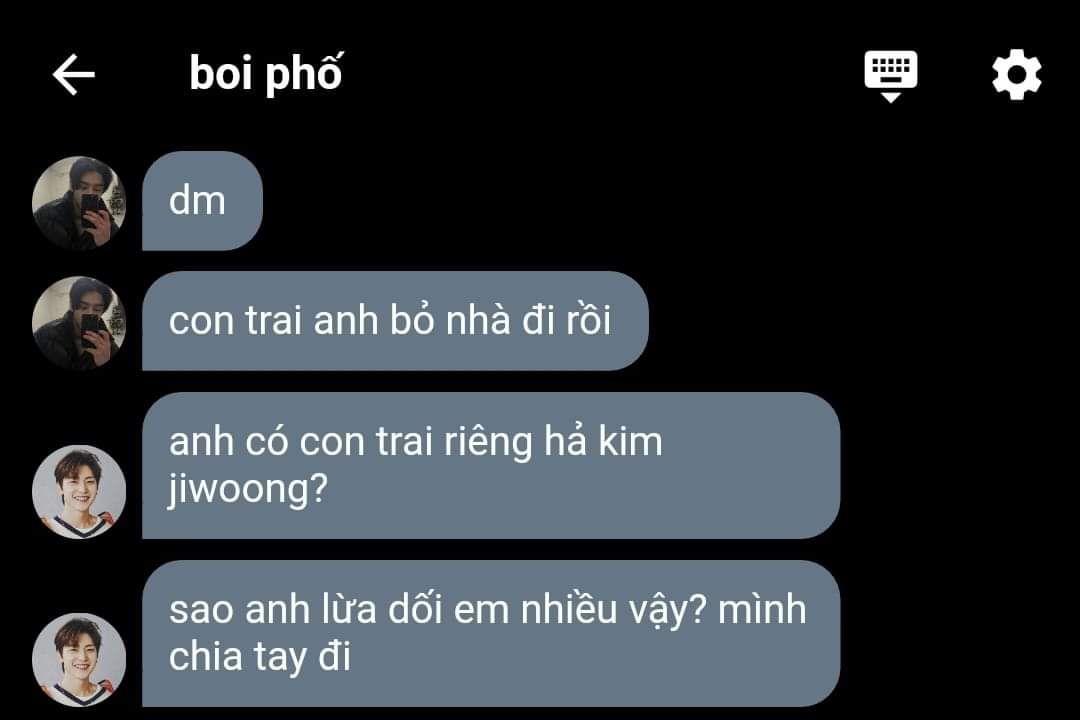The width and height of the screenshot is (1080, 720).
Task: Tap mirror-selfie avatar beside the "dm" message
Action: coord(79,203)
